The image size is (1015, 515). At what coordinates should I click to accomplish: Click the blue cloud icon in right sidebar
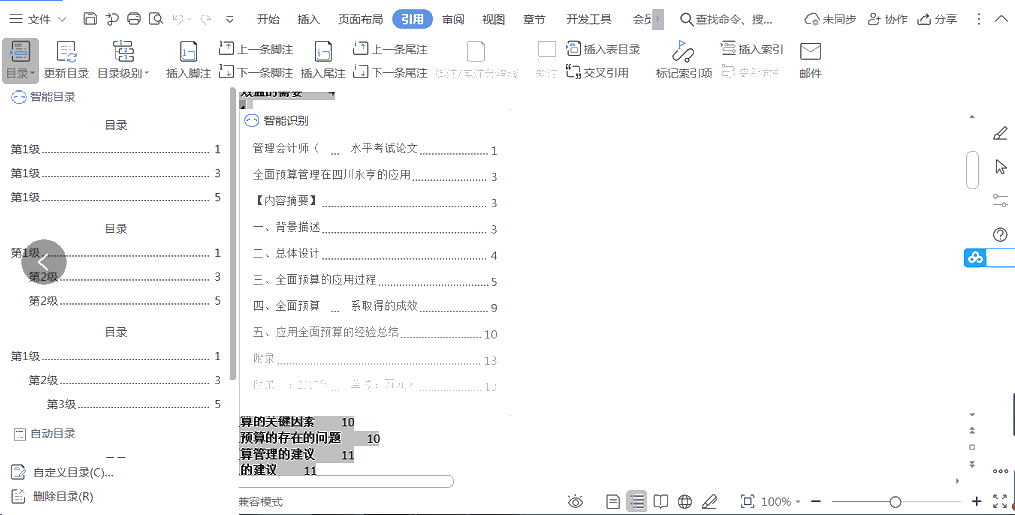(975, 258)
